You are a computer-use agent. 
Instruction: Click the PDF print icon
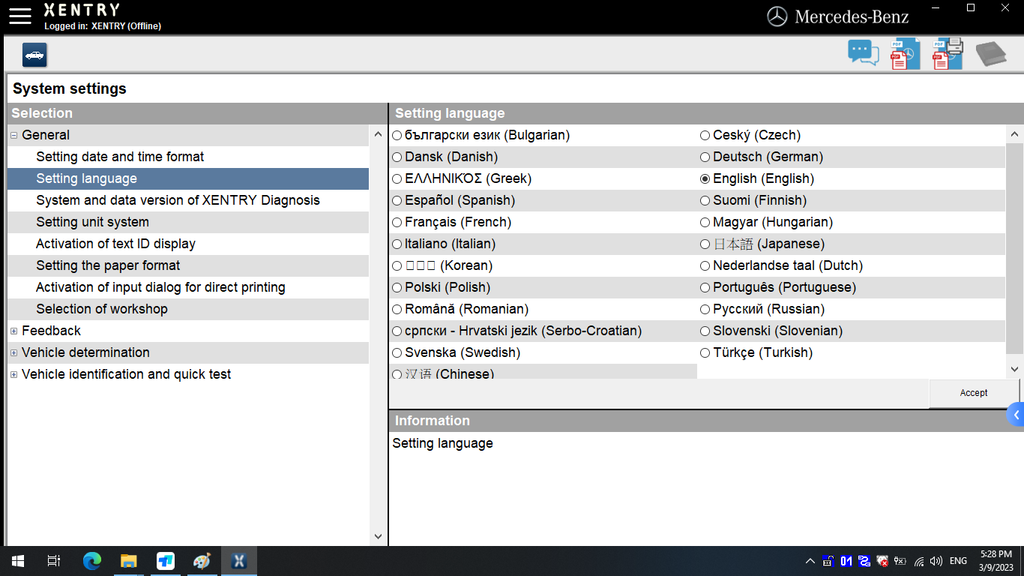coord(947,54)
